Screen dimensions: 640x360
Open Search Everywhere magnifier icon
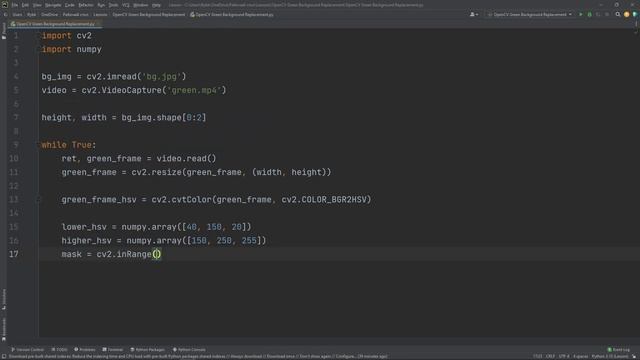(618, 14)
